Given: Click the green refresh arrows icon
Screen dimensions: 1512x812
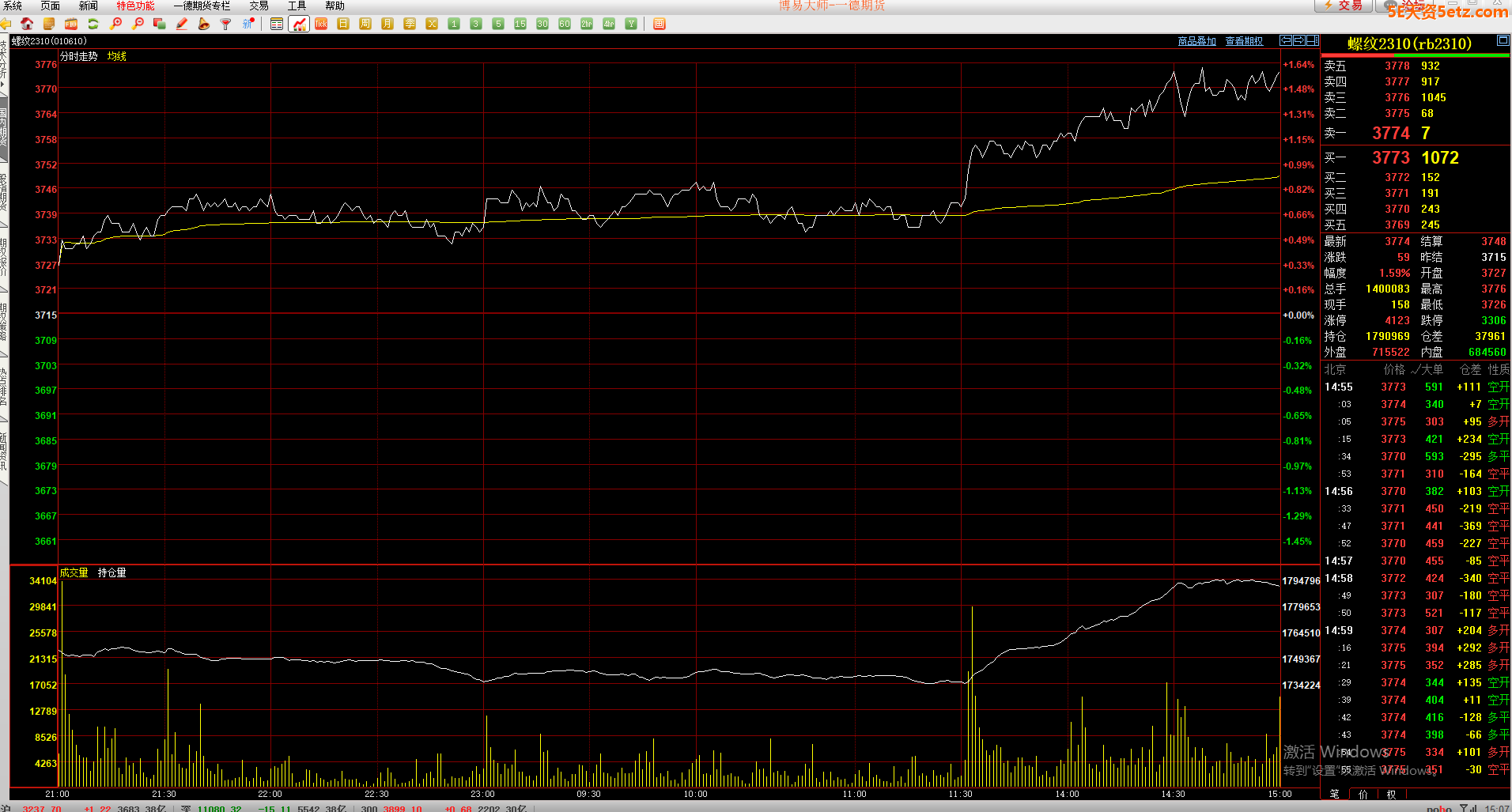Looking at the screenshot, I should [93, 24].
